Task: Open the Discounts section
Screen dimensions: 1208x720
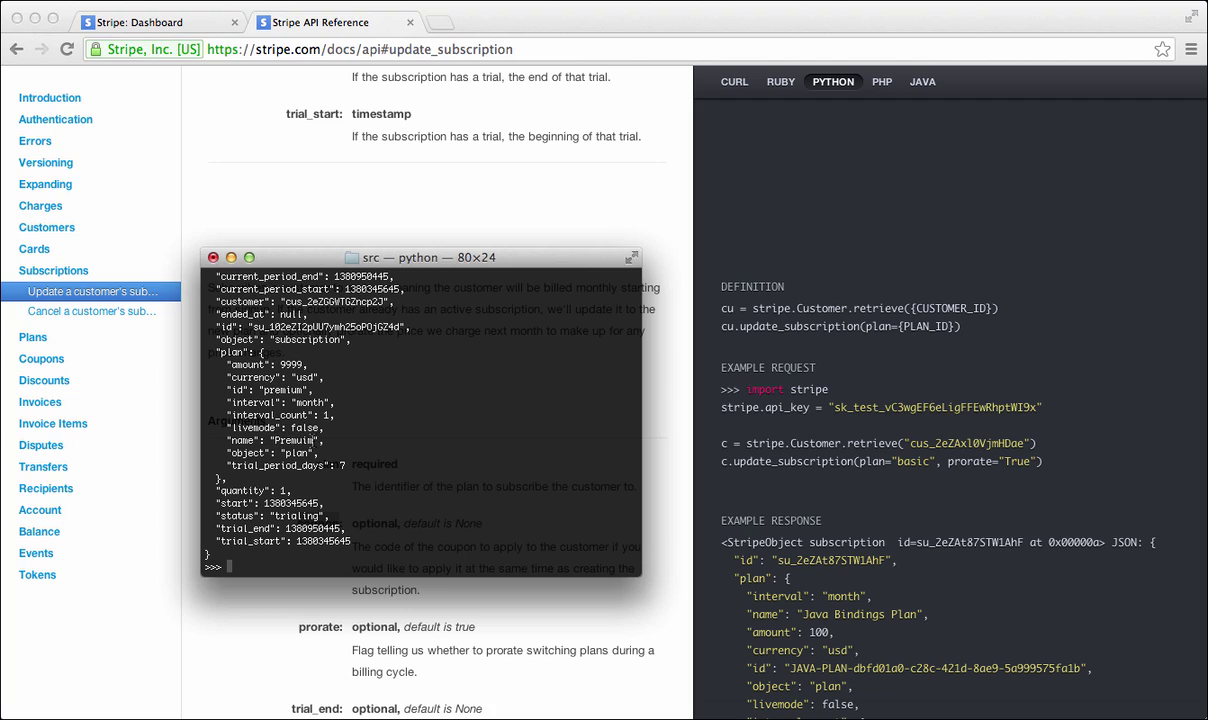Action: 44,381
